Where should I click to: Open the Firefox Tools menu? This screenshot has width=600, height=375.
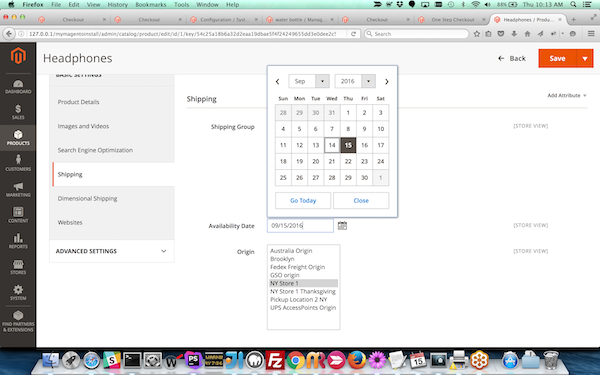click(181, 5)
